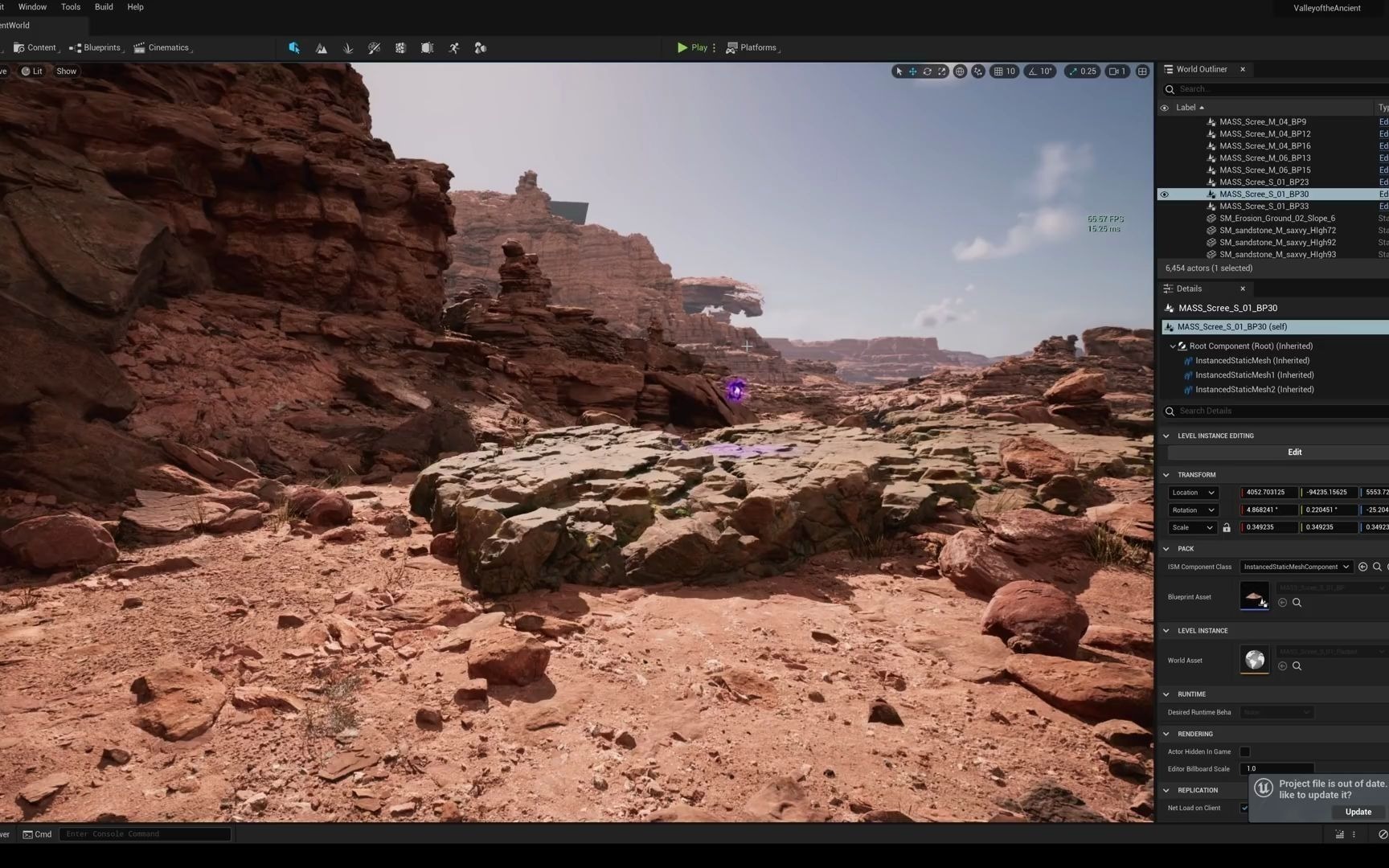Viewport: 1389px width, 868px height.
Task: Use selected for ISM Component Class
Action: click(1362, 567)
